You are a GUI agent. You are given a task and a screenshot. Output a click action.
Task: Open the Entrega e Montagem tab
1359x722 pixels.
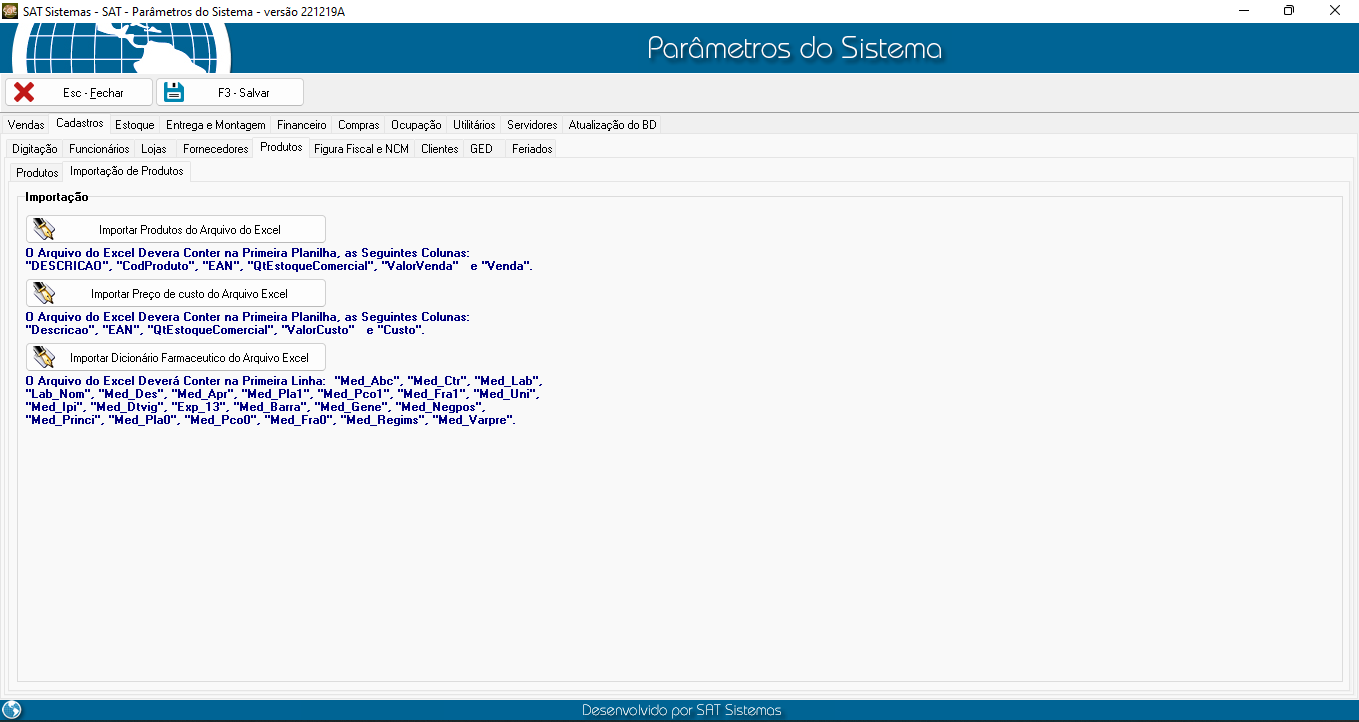[x=215, y=125]
